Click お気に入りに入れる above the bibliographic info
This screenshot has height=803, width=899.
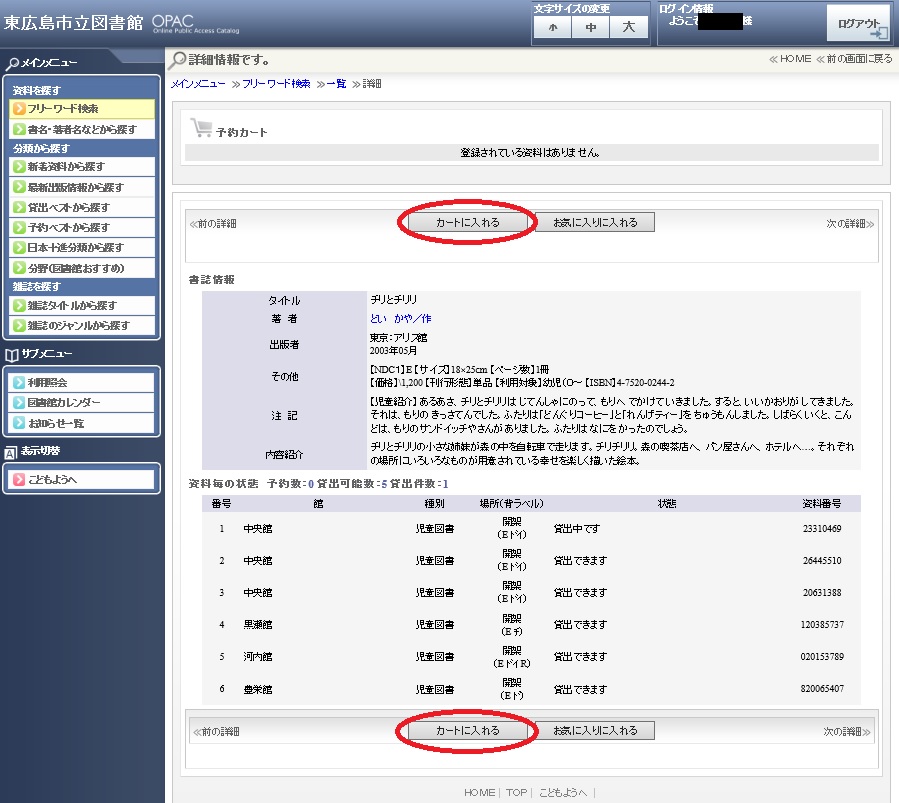point(595,222)
